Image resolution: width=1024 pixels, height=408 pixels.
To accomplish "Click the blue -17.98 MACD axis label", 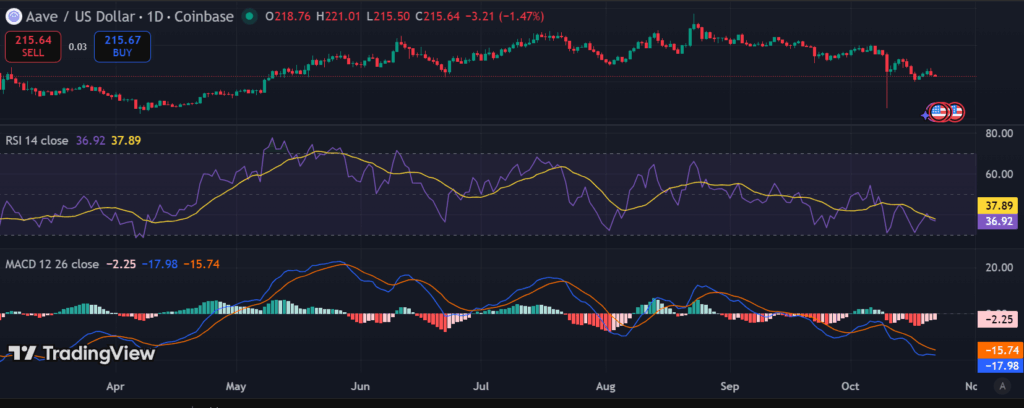I will (998, 365).
